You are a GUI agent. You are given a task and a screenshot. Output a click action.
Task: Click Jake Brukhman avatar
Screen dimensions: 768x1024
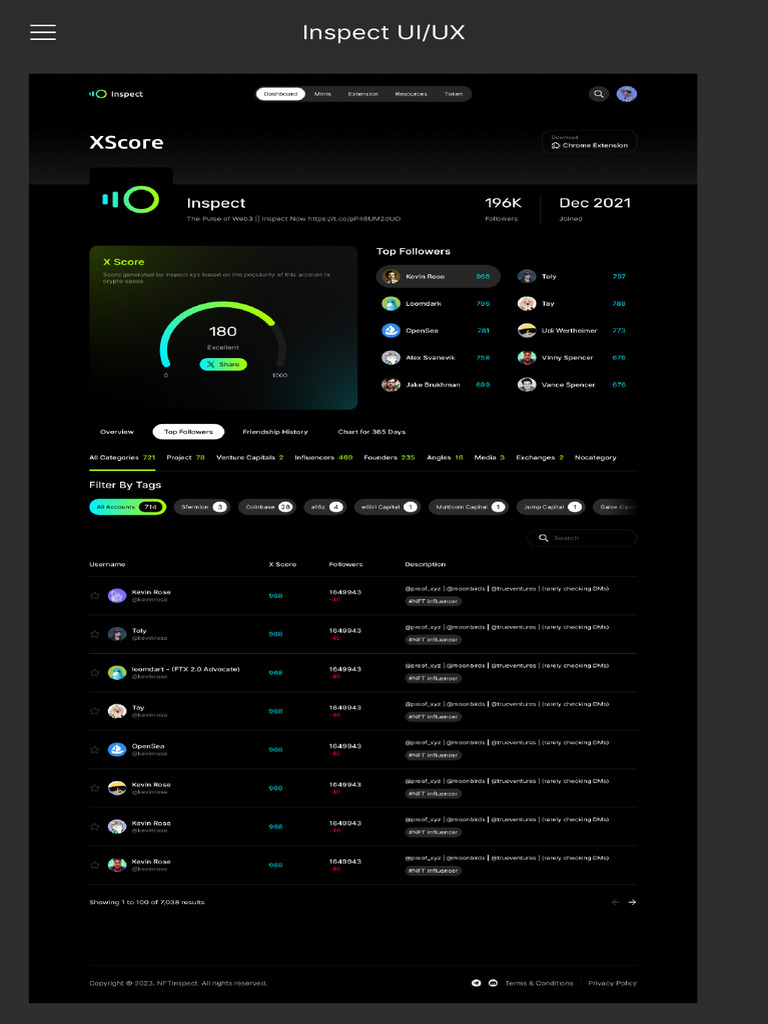point(391,385)
